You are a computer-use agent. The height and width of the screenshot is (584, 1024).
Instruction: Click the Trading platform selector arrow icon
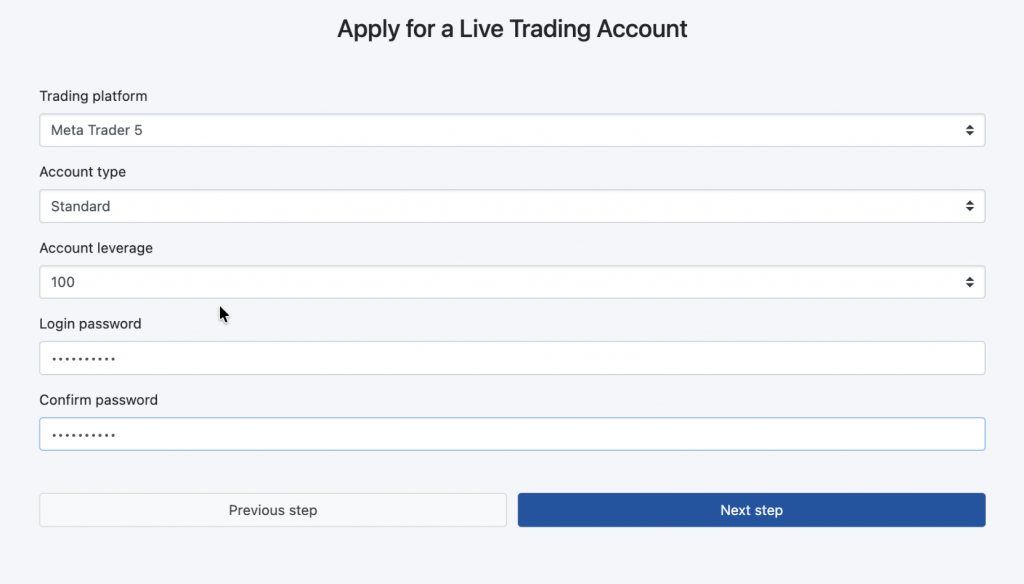(x=969, y=130)
